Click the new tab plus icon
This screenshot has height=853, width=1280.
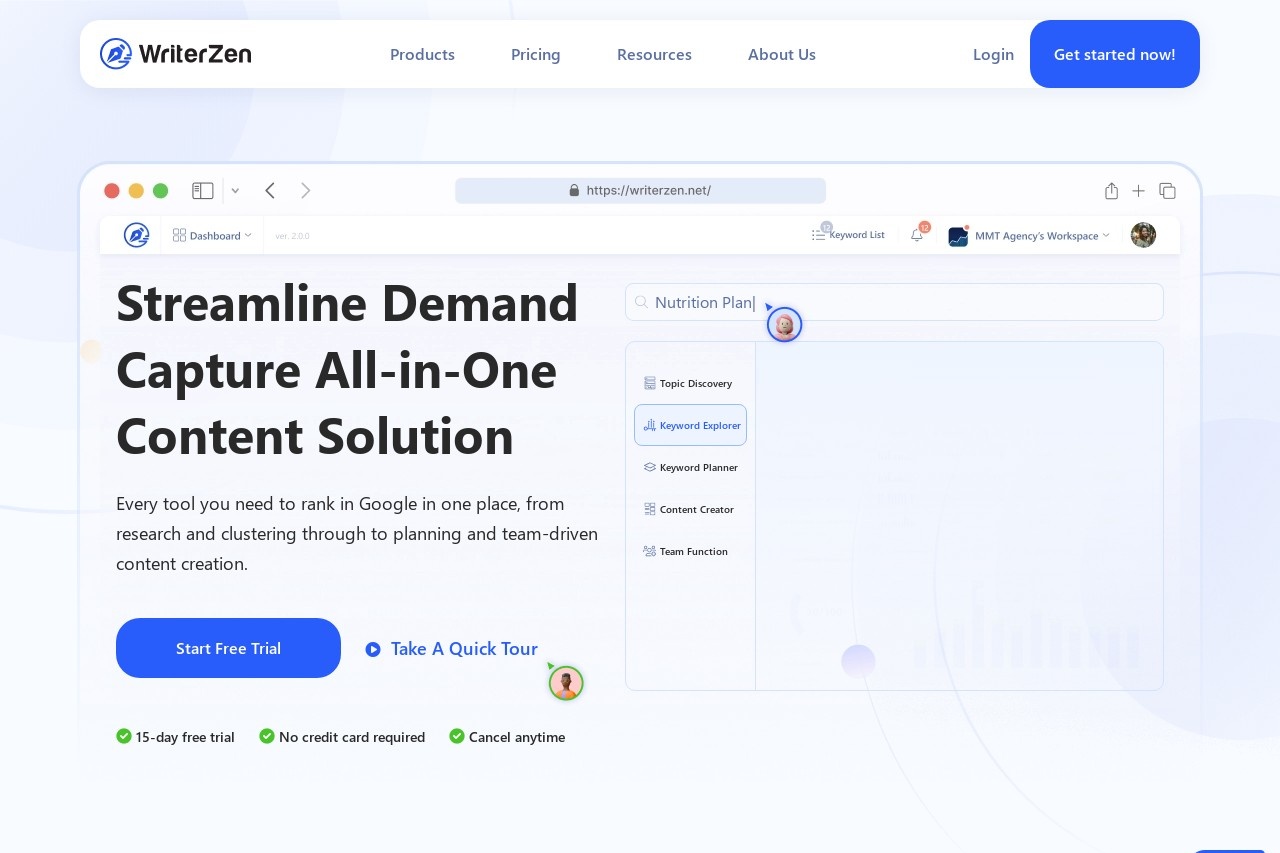click(1138, 190)
